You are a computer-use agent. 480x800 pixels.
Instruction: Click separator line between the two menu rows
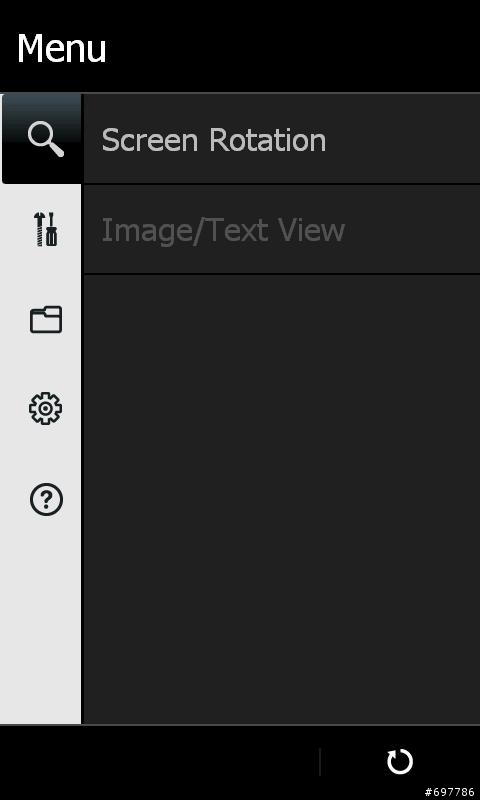click(x=282, y=184)
